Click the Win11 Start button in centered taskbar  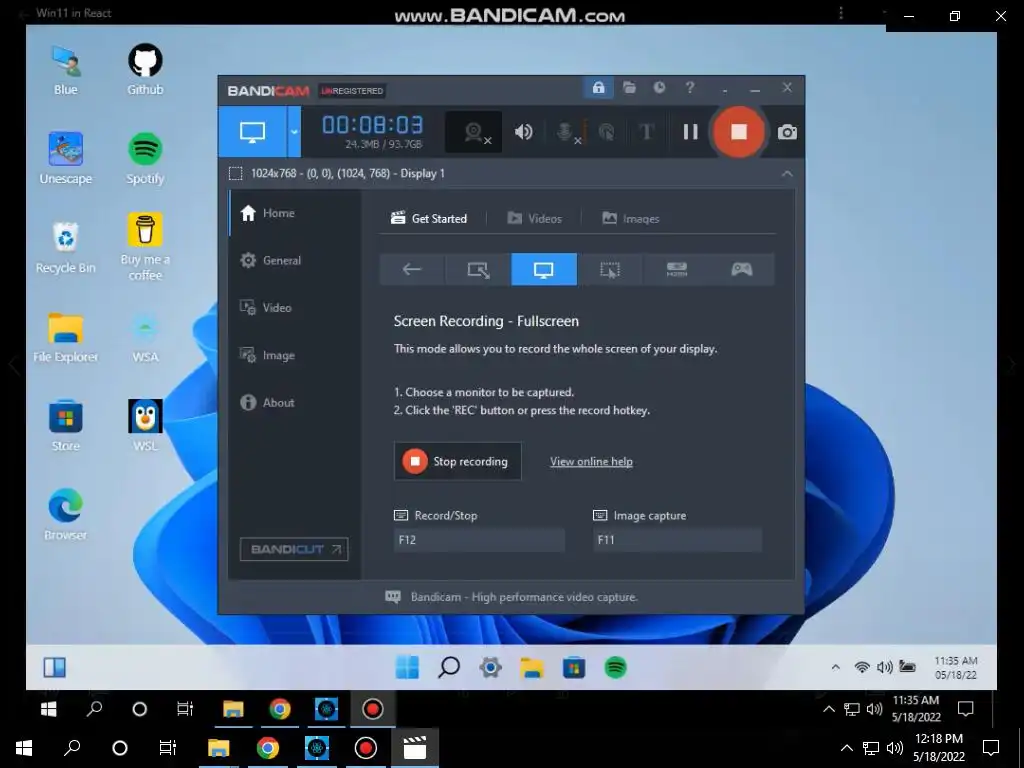[x=407, y=667]
